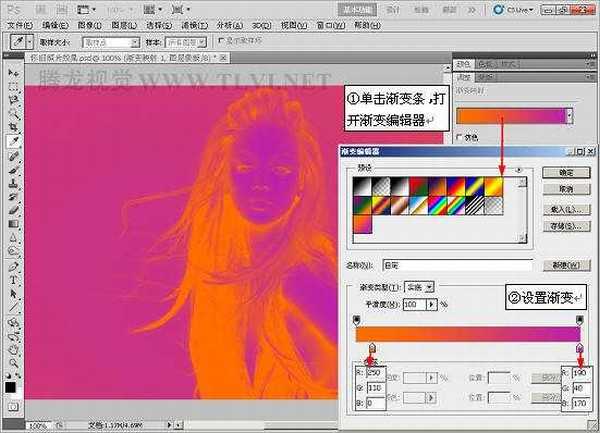The image size is (600, 433).
Task: Open the 文件 (File) menu
Action: pyautogui.click(x=17, y=25)
